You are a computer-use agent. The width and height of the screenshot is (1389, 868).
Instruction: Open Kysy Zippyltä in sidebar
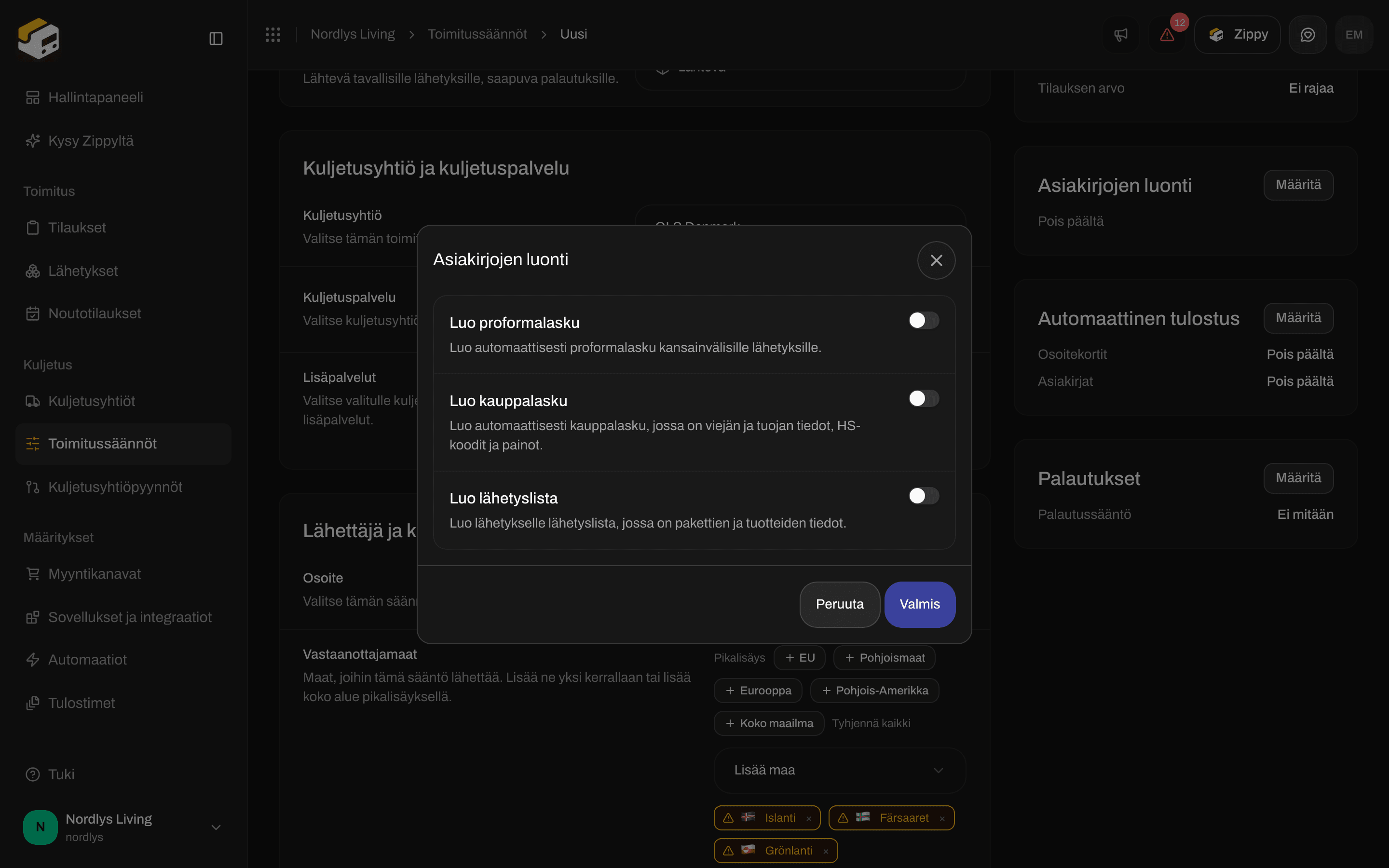123,141
